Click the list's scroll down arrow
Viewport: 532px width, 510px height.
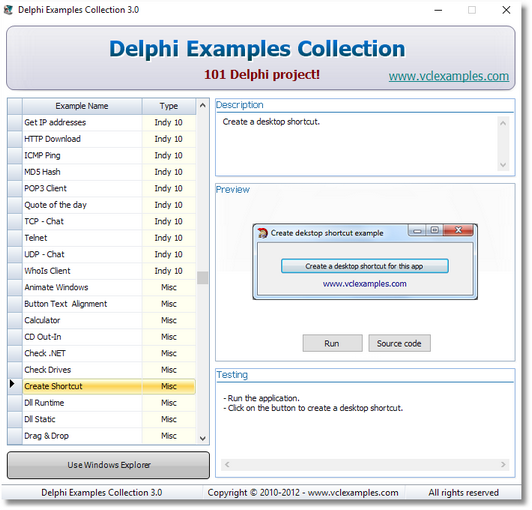click(203, 438)
